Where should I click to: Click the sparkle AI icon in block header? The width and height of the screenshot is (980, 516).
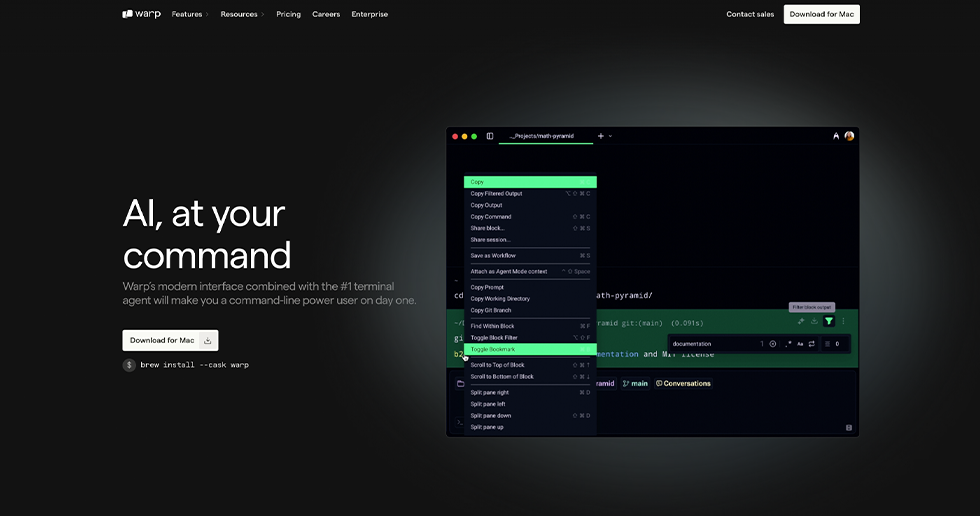pos(800,321)
